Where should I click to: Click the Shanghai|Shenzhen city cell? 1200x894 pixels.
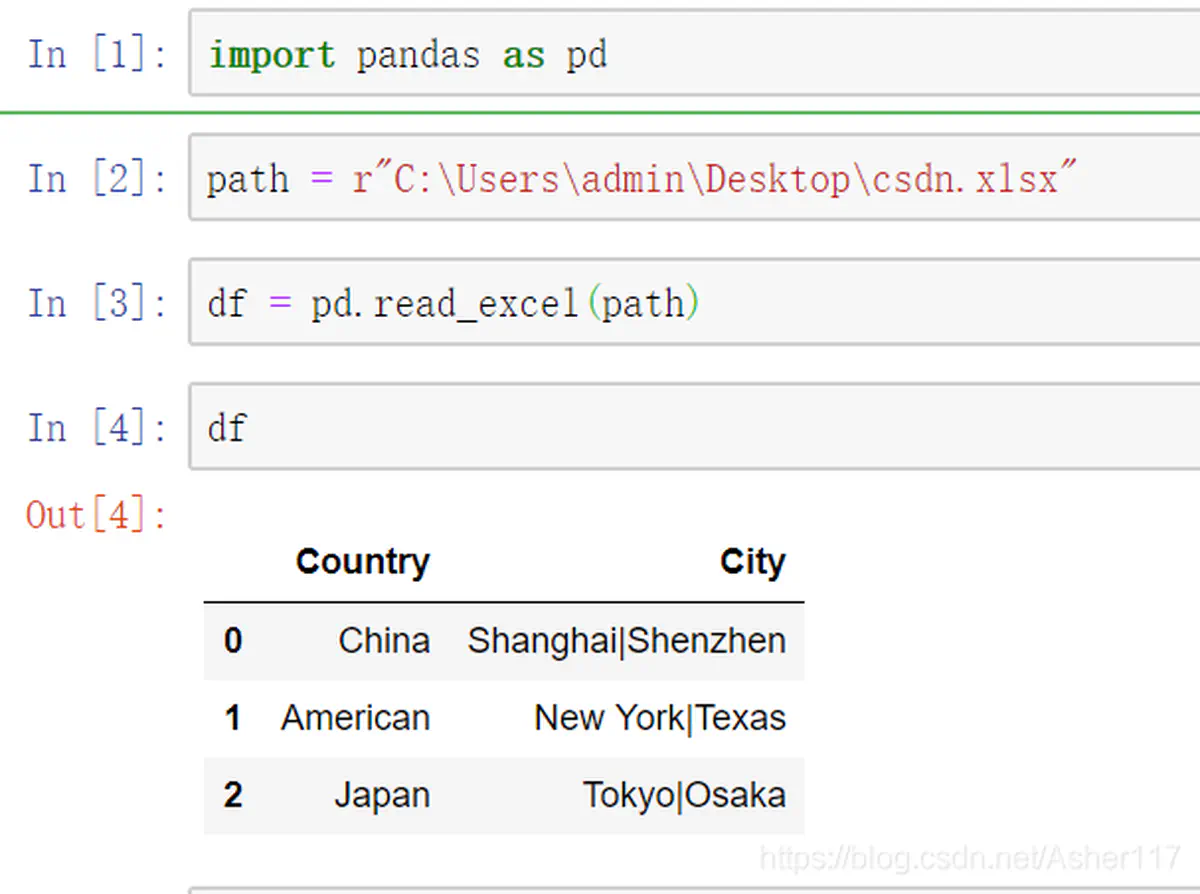pos(626,641)
